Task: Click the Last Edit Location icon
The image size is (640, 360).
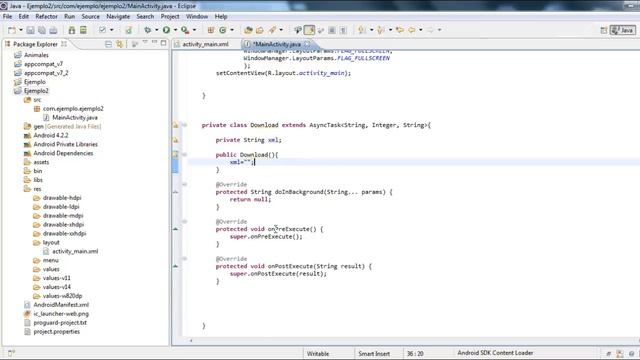Action: 400,30
